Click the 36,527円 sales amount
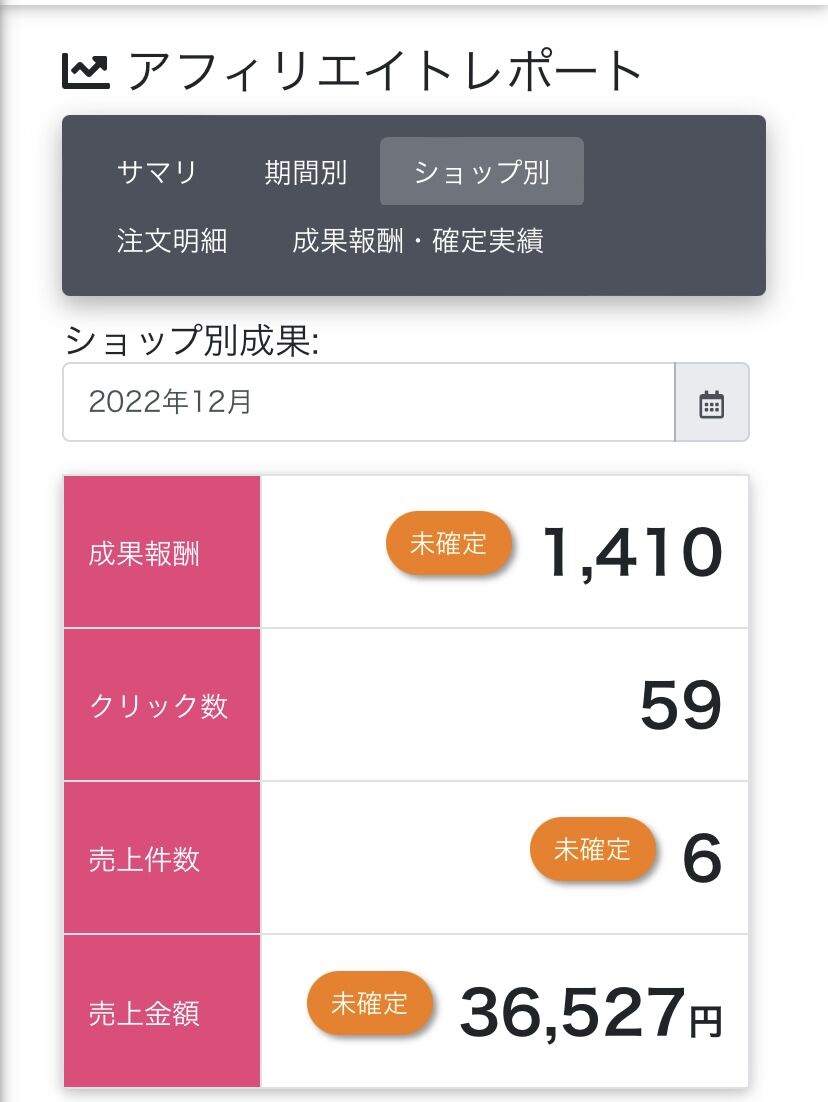Viewport: 828px width, 1102px height. 590,1012
